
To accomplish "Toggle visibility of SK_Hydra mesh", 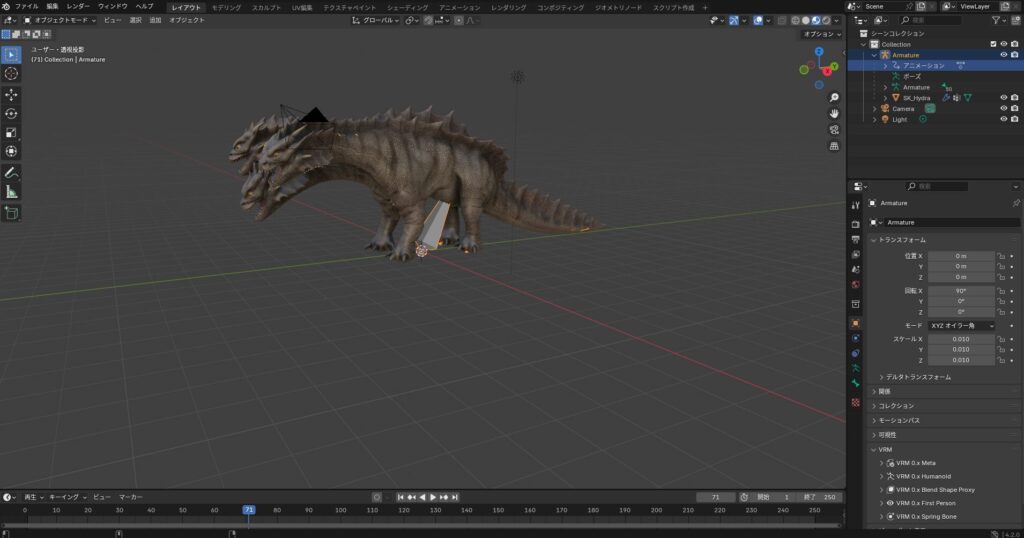I will [x=1004, y=98].
